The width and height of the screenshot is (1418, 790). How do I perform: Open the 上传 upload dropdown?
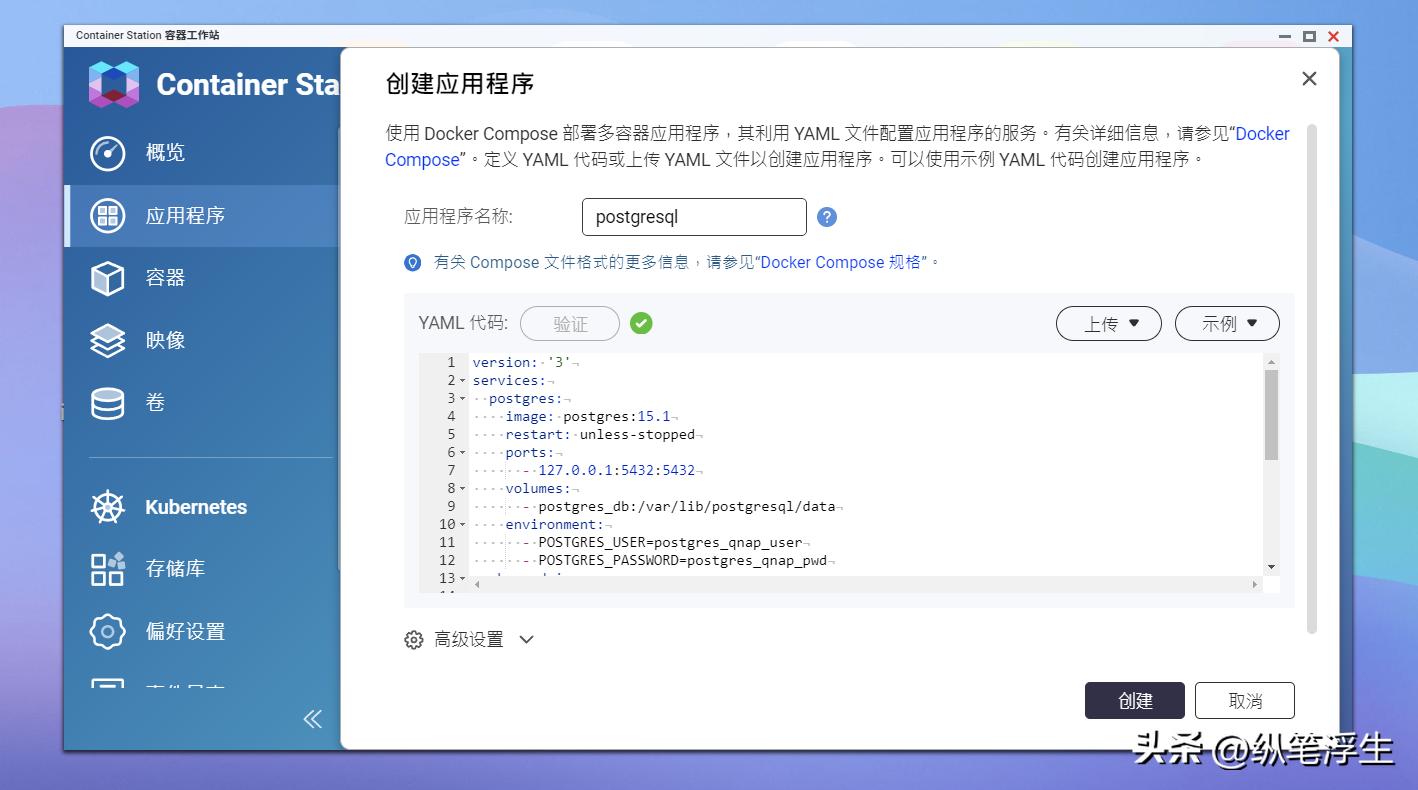click(x=1108, y=323)
